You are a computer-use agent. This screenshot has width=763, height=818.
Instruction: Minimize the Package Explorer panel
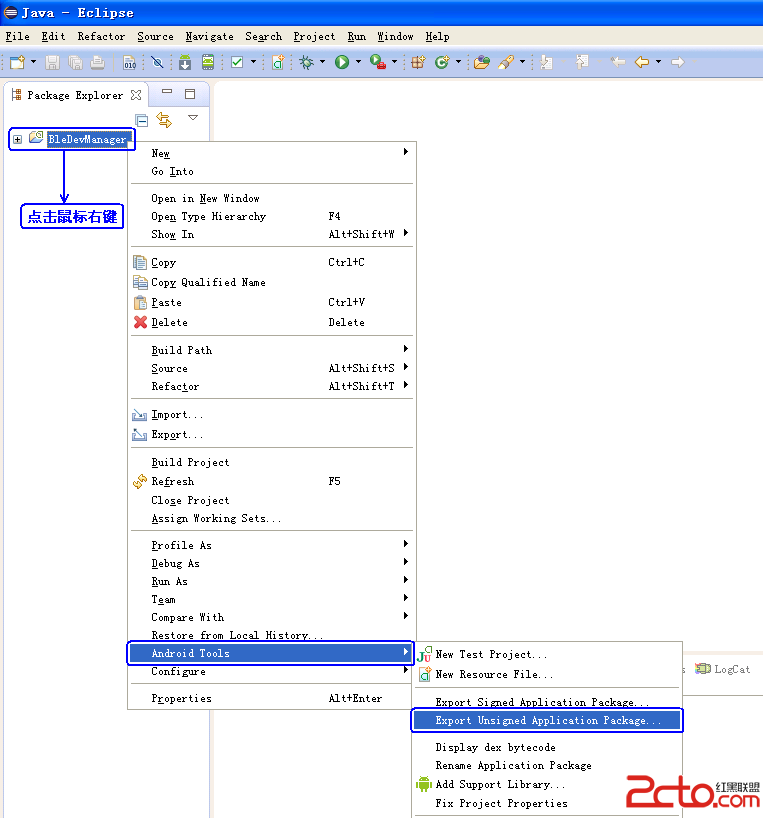167,92
